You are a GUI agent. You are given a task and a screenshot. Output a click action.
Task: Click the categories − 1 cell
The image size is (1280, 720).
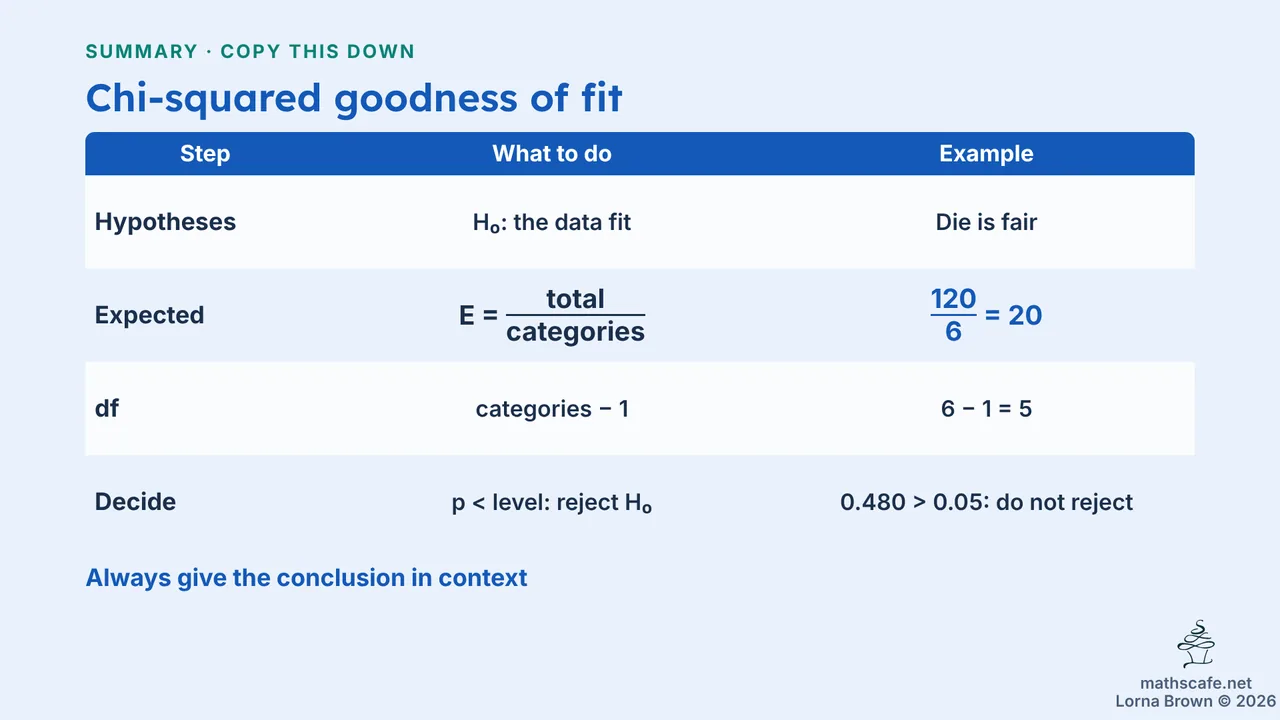click(x=552, y=409)
